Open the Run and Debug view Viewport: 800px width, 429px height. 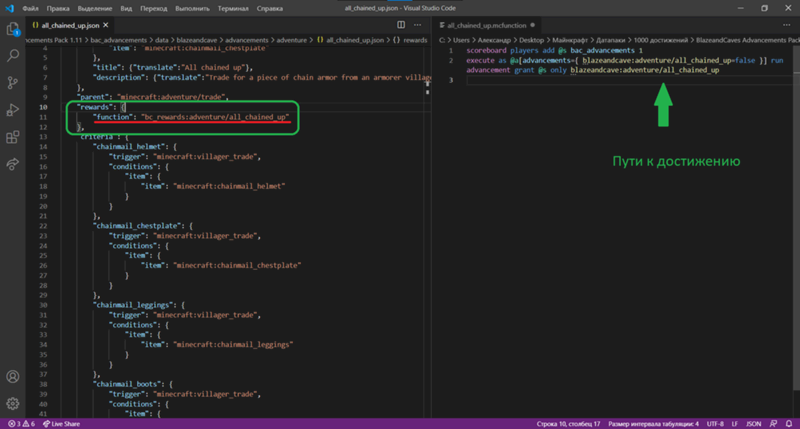point(13,109)
